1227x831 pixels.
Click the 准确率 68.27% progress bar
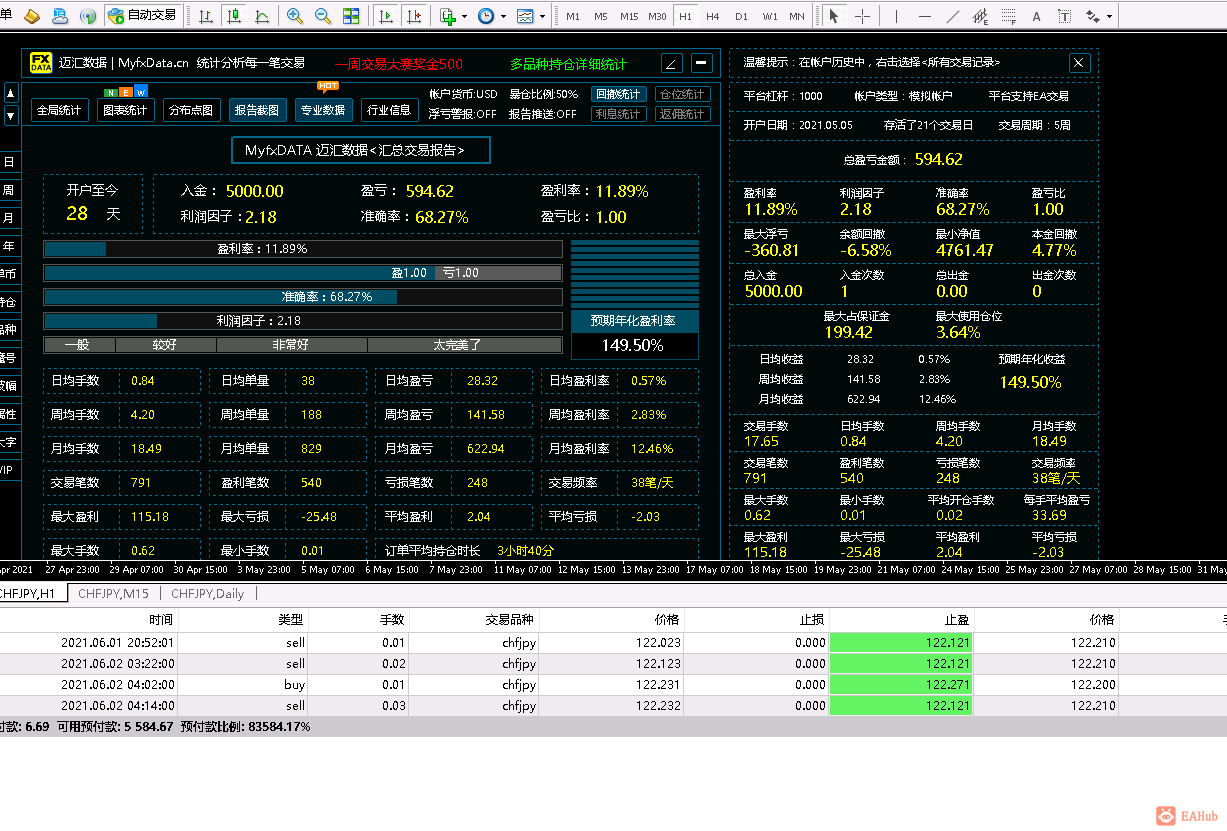(303, 297)
